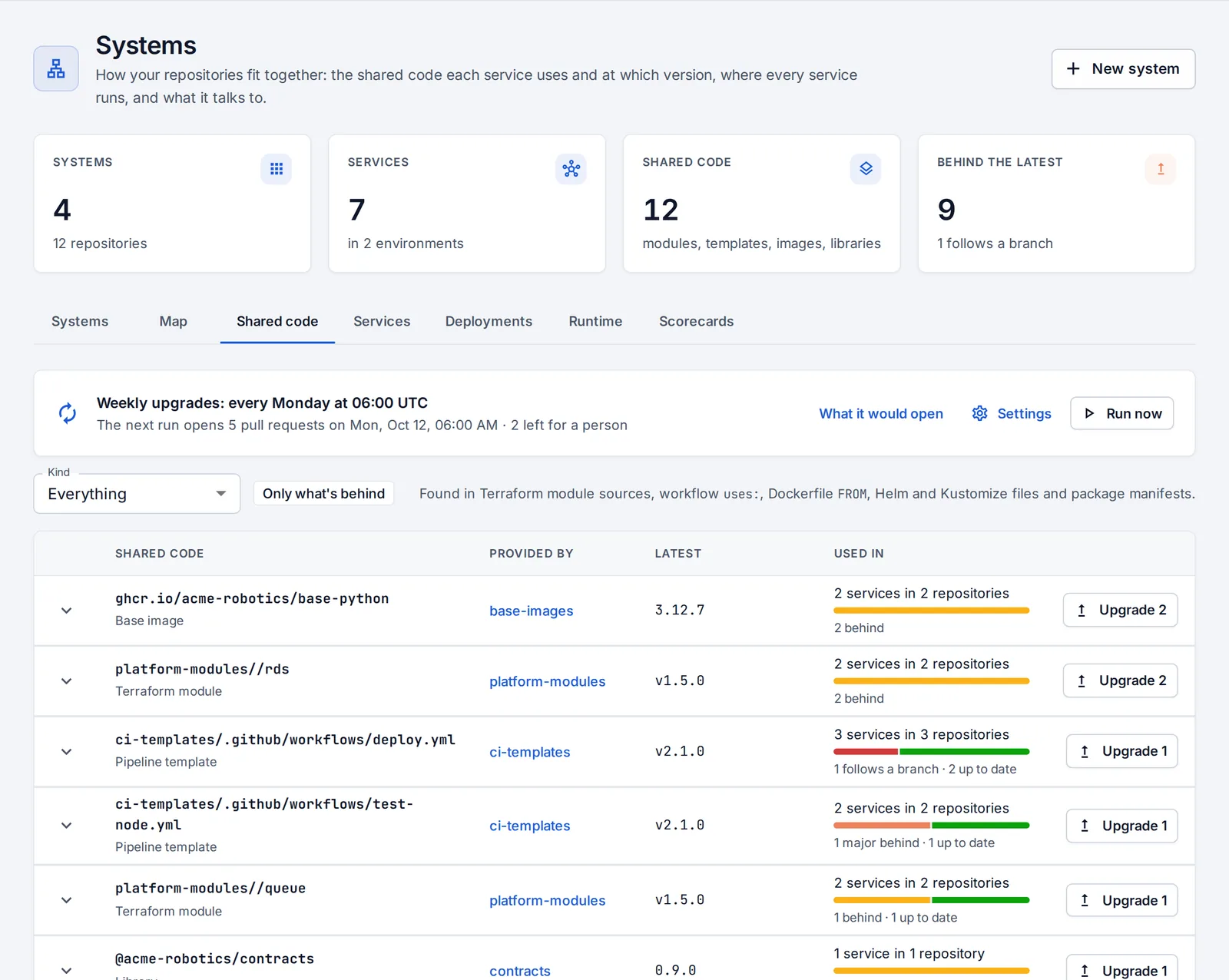Viewport: 1229px width, 980px height.
Task: Open the Map tab
Action: tap(174, 321)
